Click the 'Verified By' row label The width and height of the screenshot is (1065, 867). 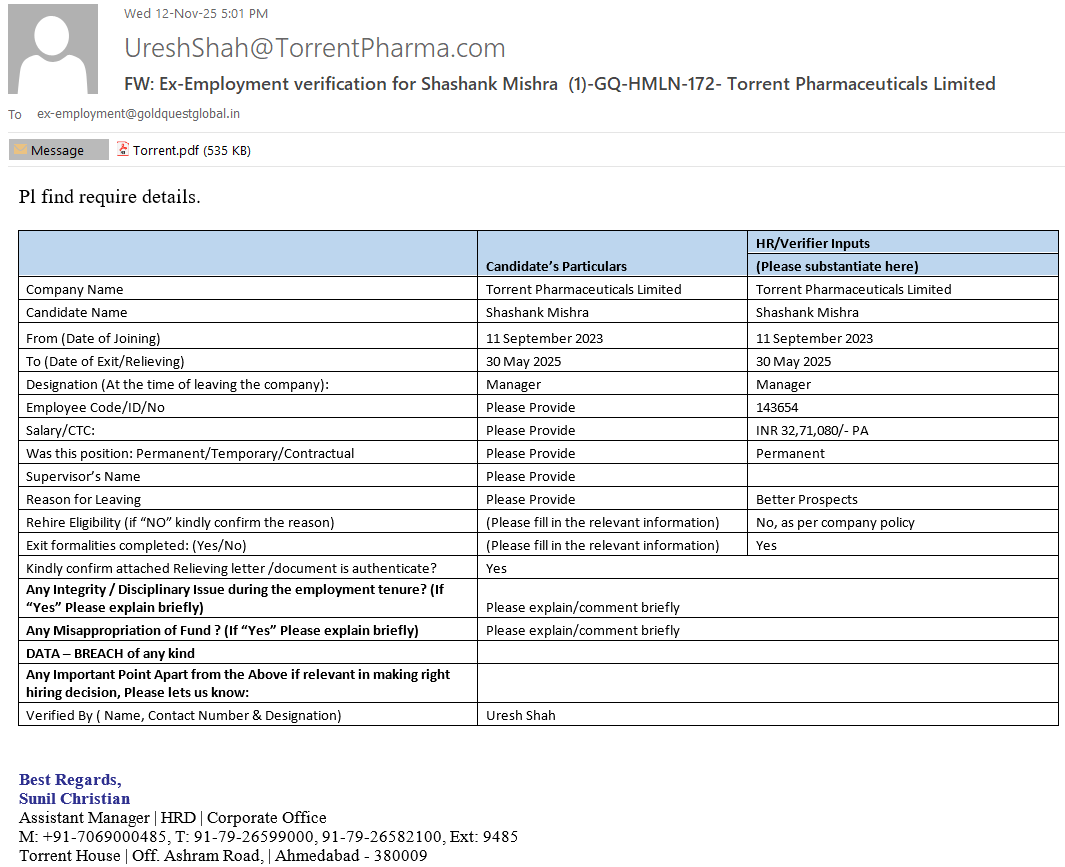(183, 715)
